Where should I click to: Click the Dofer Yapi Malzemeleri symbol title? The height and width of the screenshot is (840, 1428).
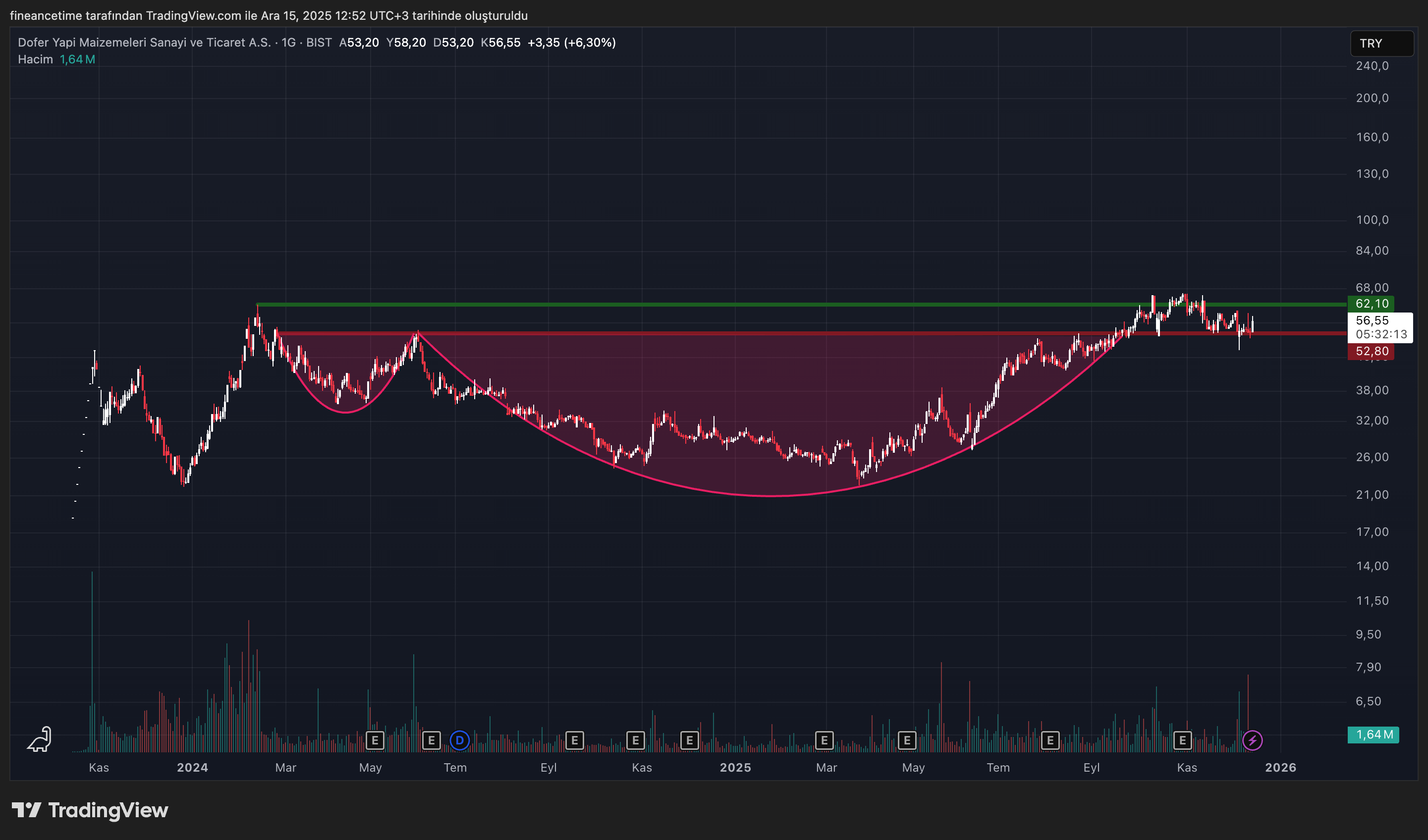click(x=145, y=43)
